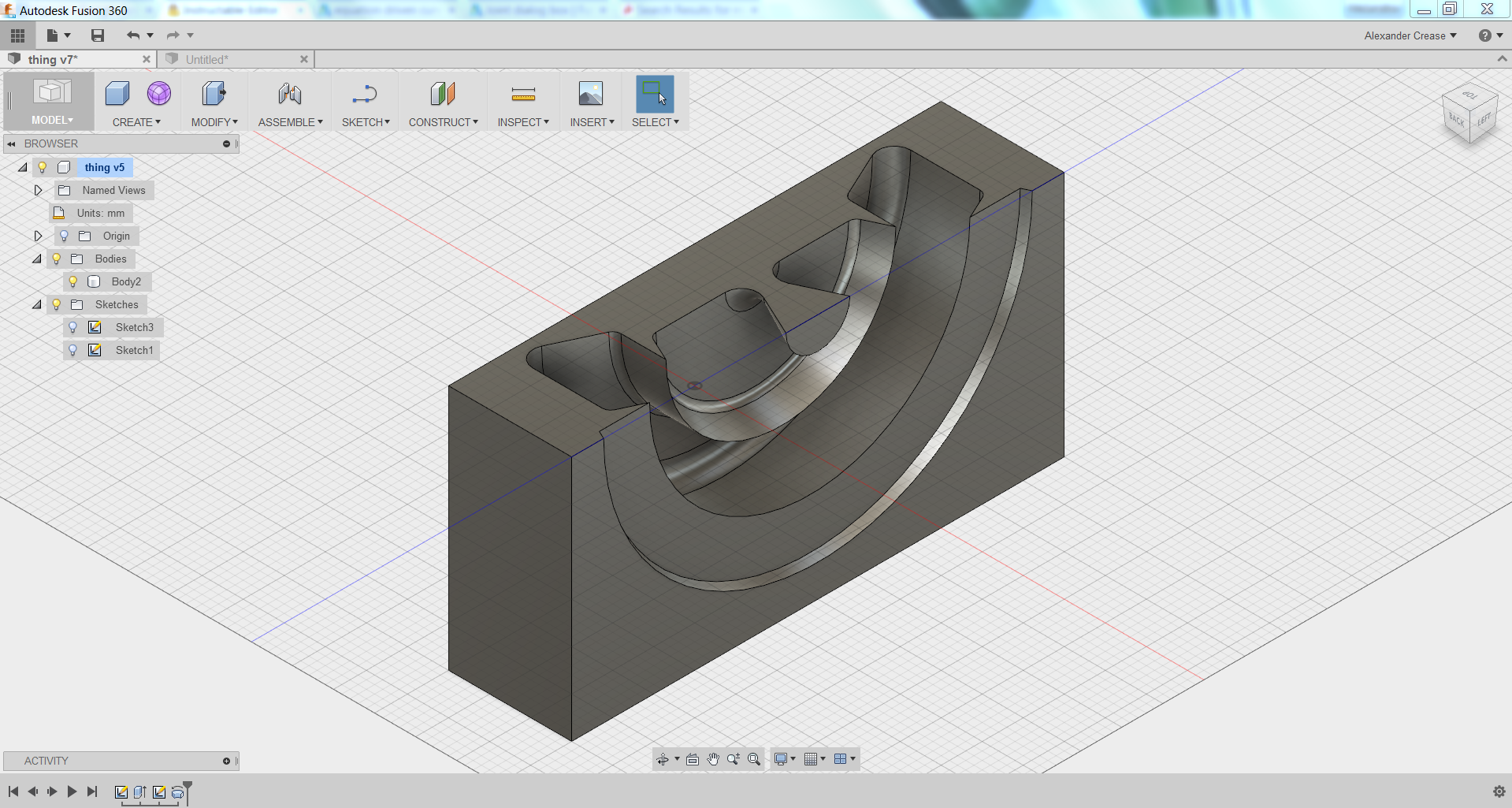Switch to the thing v7* tab

pyautogui.click(x=53, y=60)
